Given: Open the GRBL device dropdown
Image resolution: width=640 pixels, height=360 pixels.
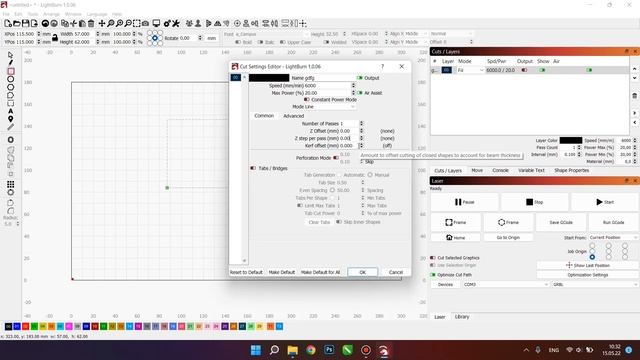Looking at the screenshot, I should pos(595,284).
